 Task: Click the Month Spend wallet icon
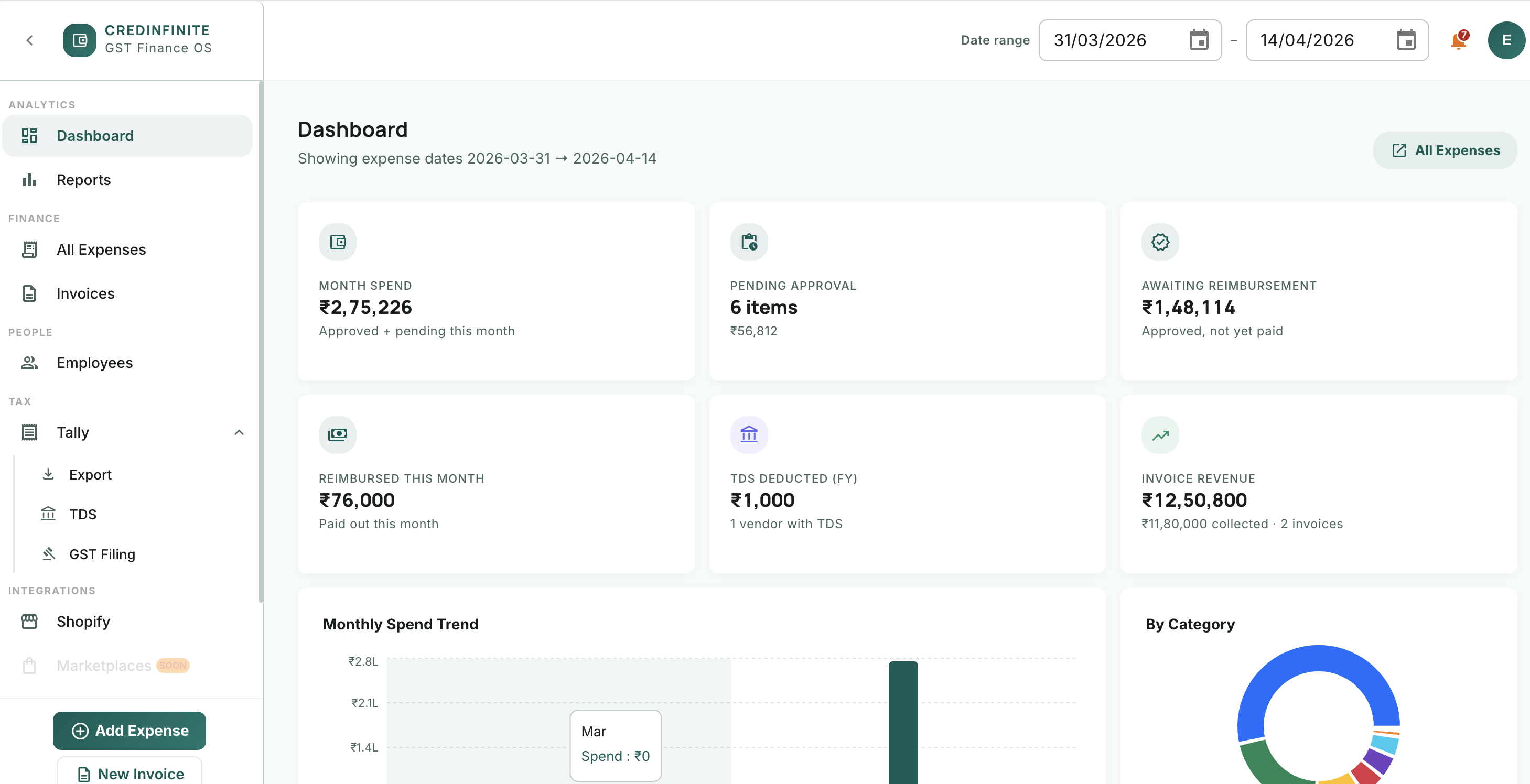pyautogui.click(x=337, y=242)
